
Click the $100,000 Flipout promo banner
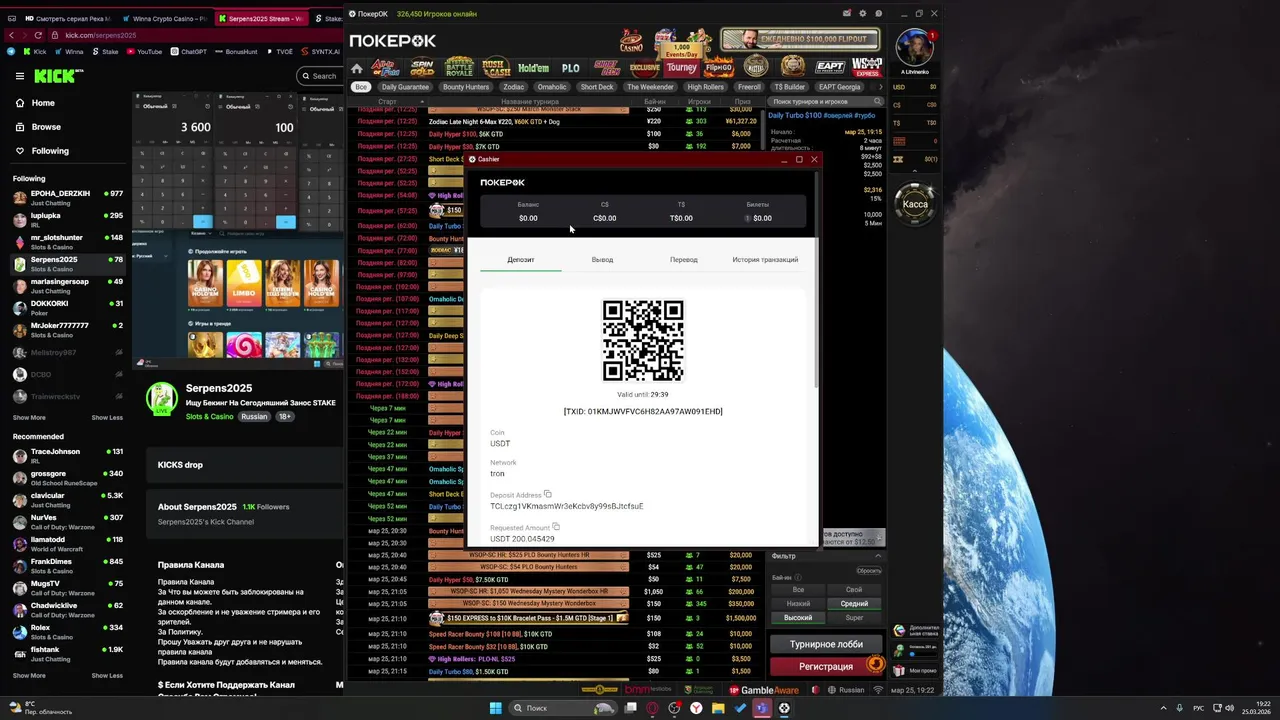800,40
